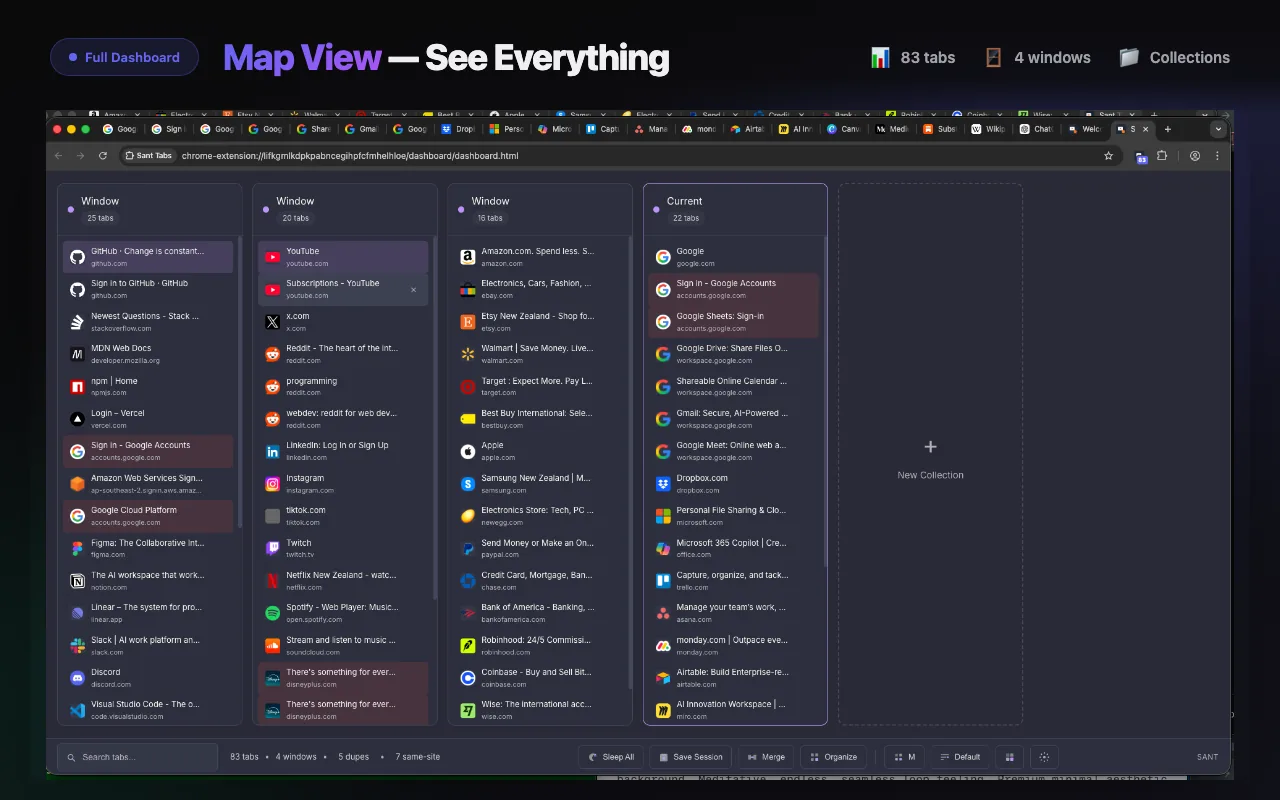Click the Figma tab favicon
1280x800 pixels.
pyautogui.click(x=77, y=548)
